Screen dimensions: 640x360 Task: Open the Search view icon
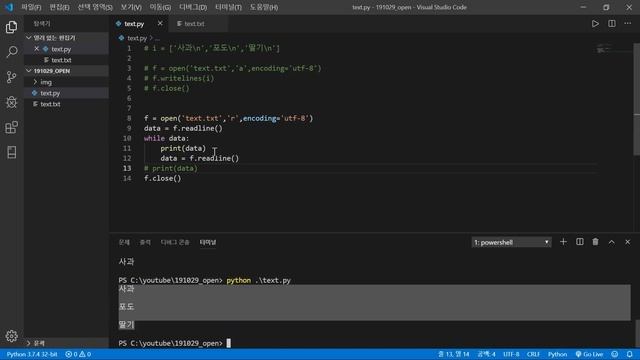coord(11,52)
